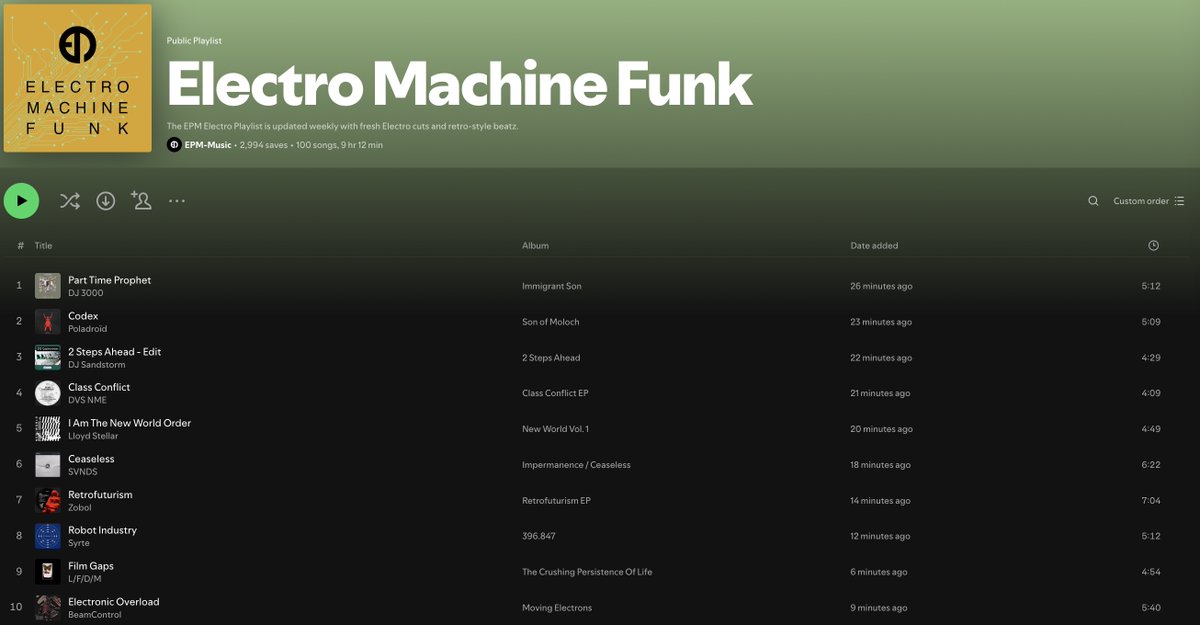Click '26 minutes ago' date added text

point(881,286)
